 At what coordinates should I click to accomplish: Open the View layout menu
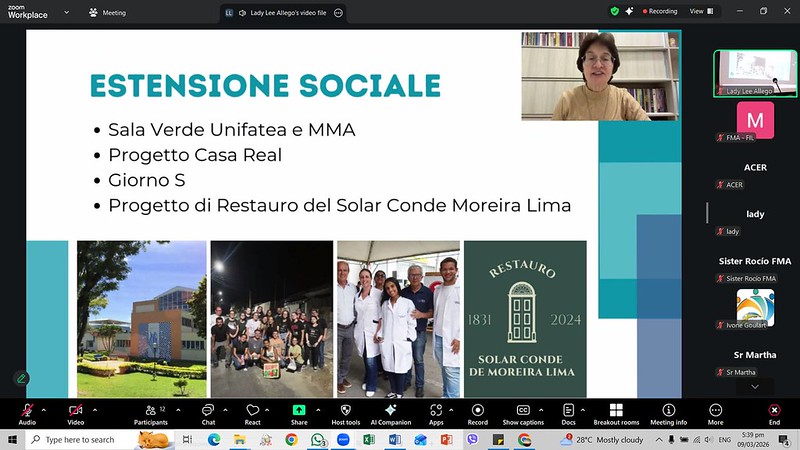tap(699, 11)
